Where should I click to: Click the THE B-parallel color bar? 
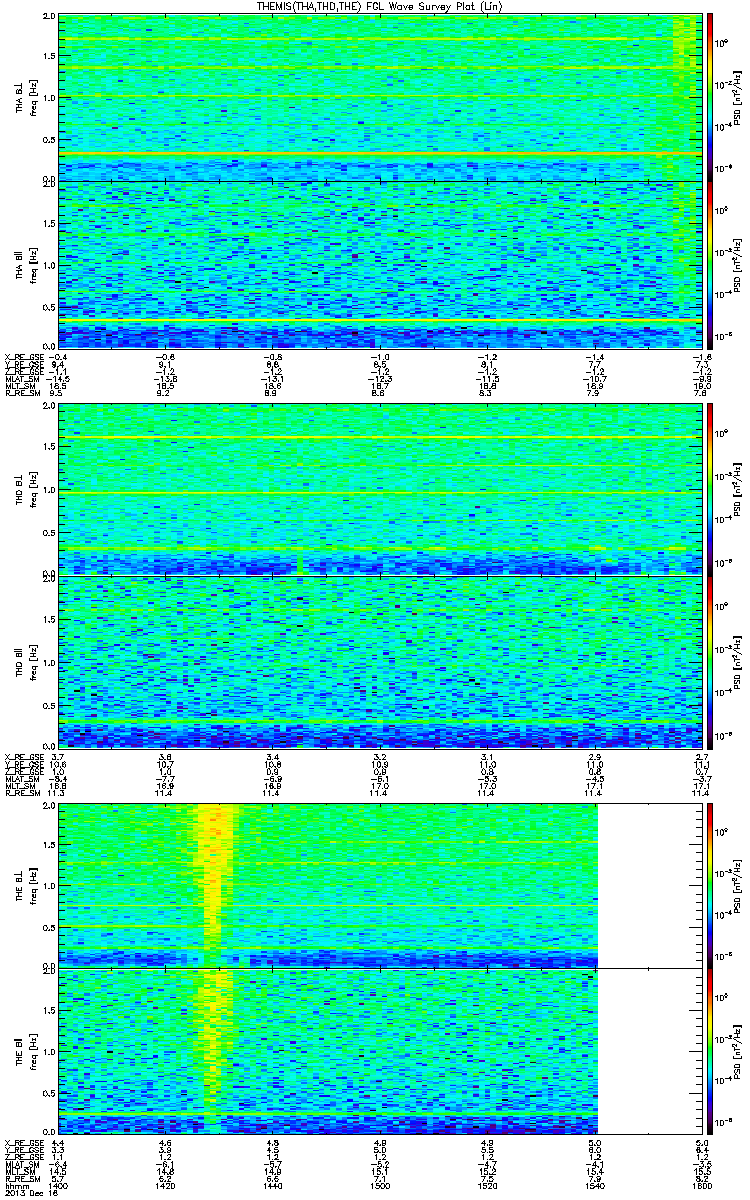[x=710, y=1050]
